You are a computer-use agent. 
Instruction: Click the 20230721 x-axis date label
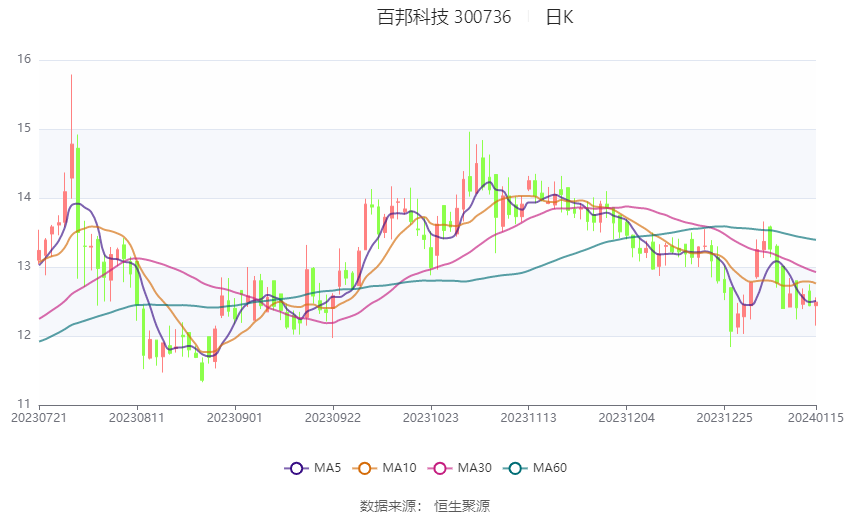[x=39, y=418]
